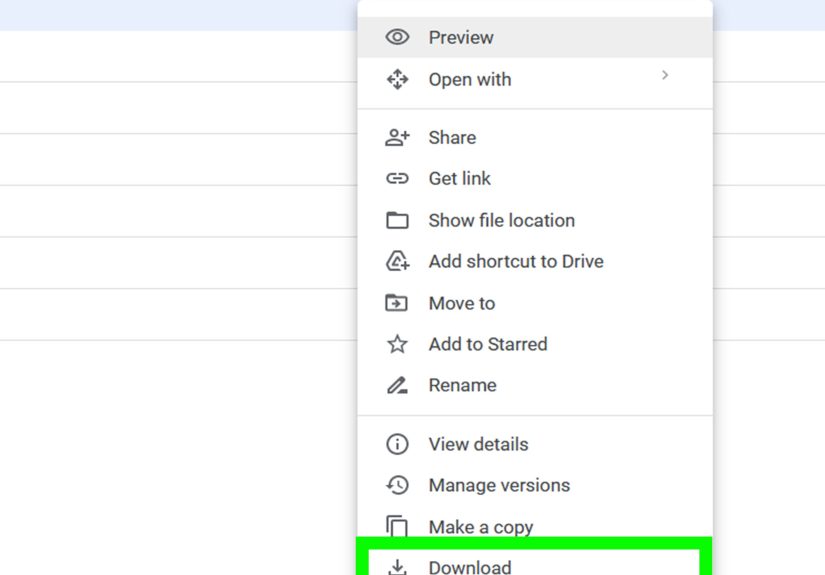
Task: Select Move to menu entry
Action: click(535, 303)
